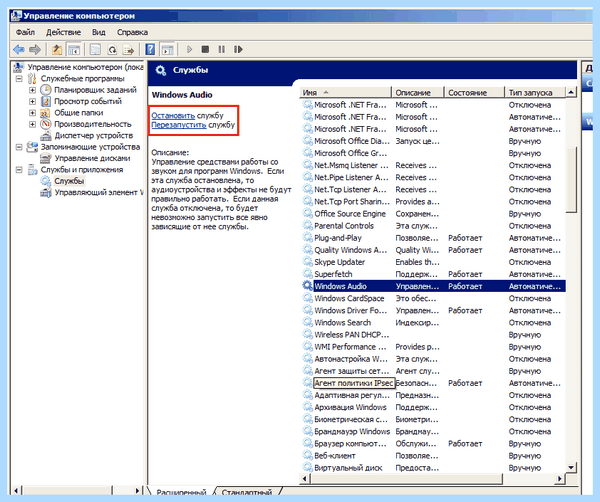
Task: Select the Windows CardSpace service row
Action: (434, 298)
